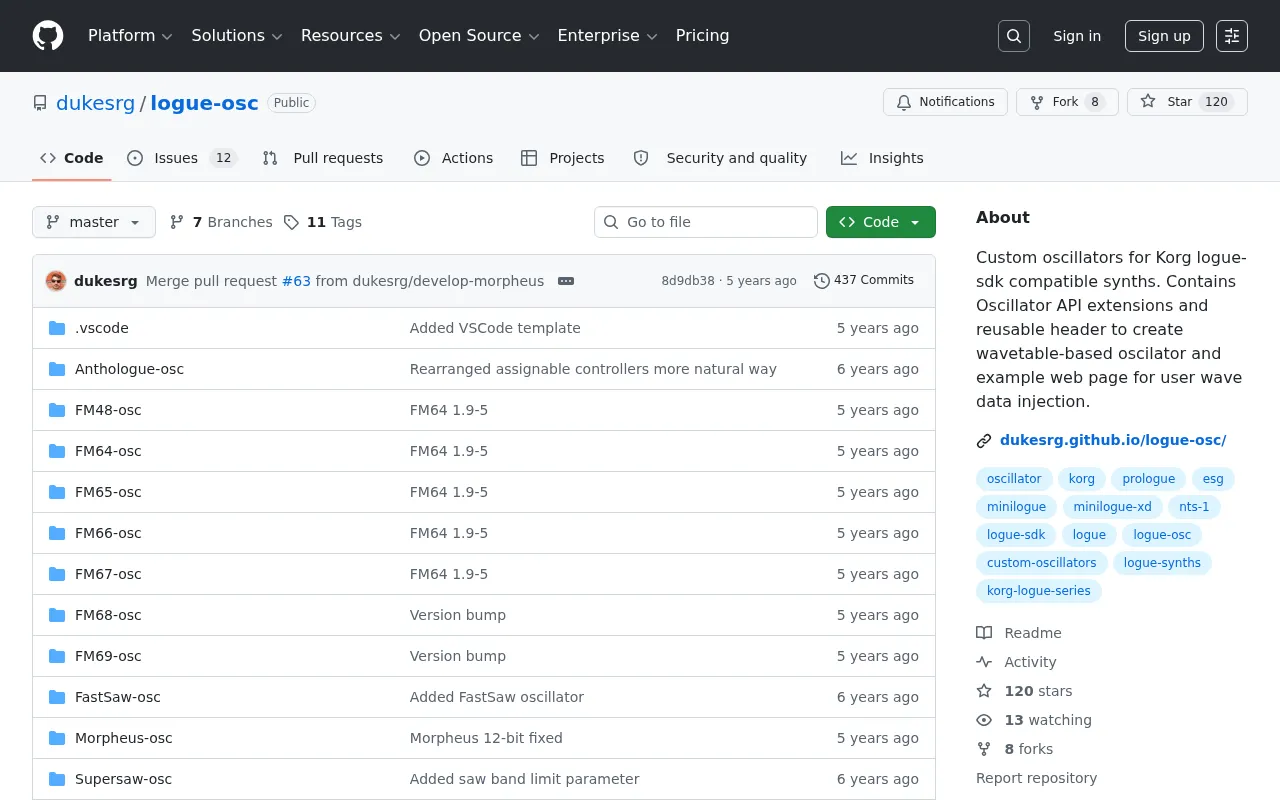Open the dukesrg.github.io/logue-osc/ website link
The height and width of the screenshot is (800, 1280).
pos(1113,440)
